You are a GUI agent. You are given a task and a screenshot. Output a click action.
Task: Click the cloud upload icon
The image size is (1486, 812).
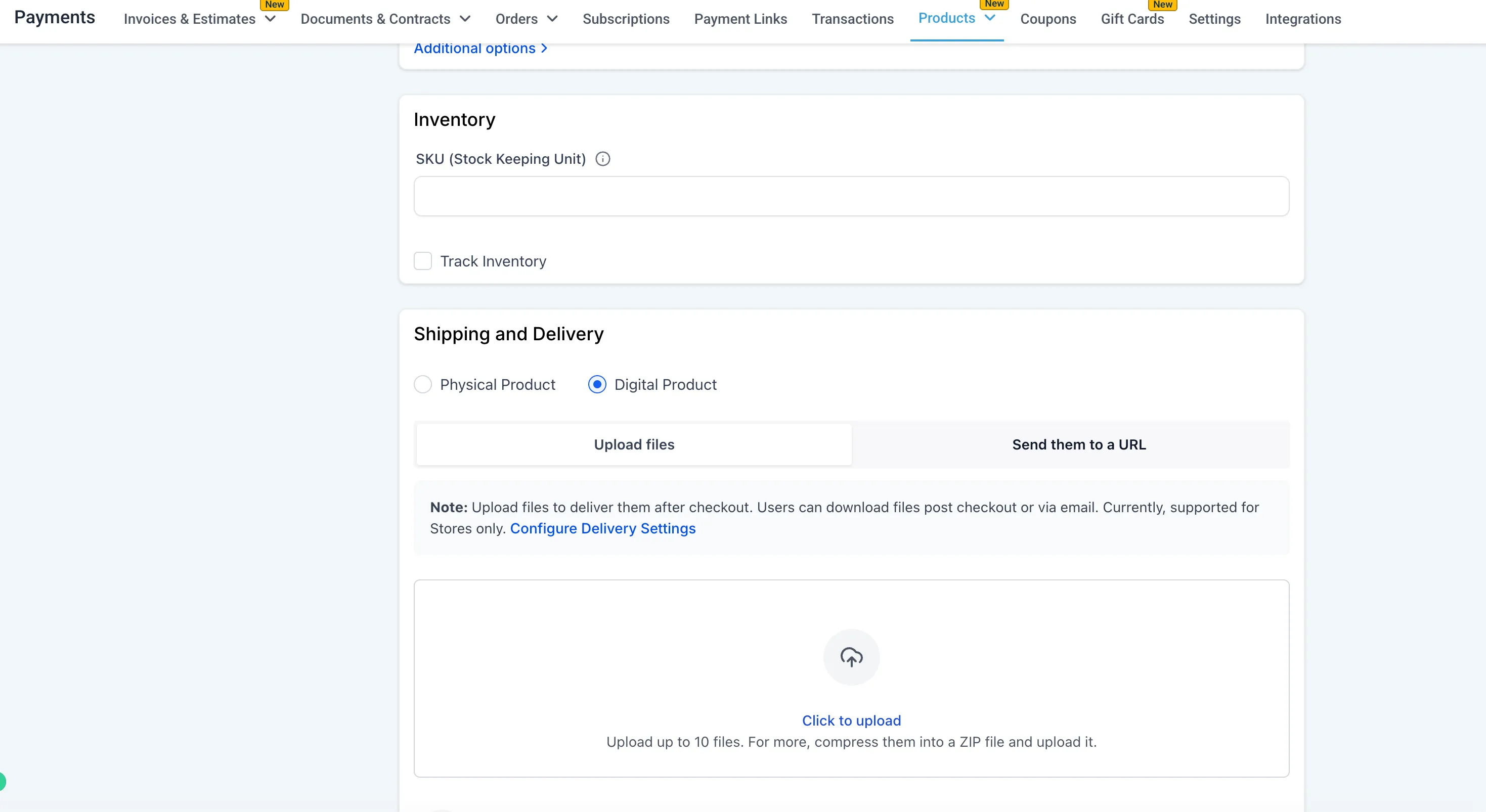(851, 657)
